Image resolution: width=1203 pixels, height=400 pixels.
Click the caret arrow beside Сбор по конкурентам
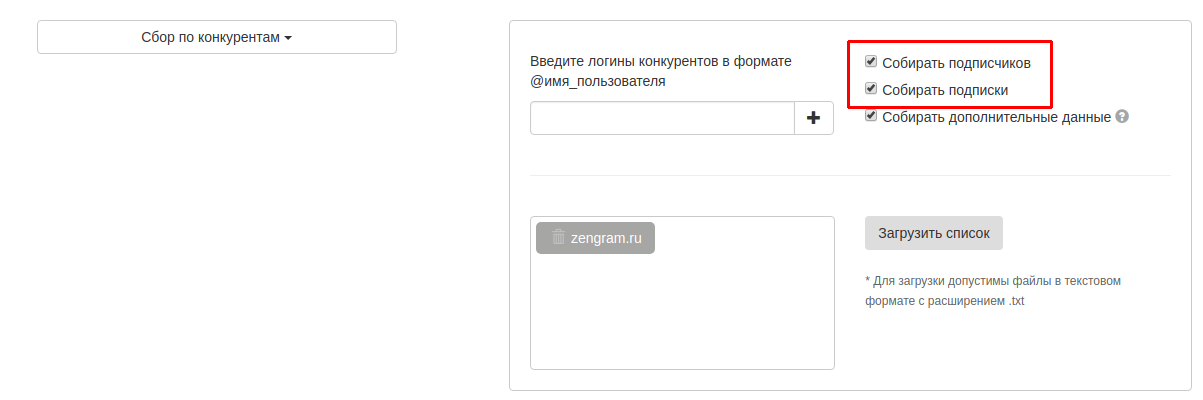pos(288,39)
